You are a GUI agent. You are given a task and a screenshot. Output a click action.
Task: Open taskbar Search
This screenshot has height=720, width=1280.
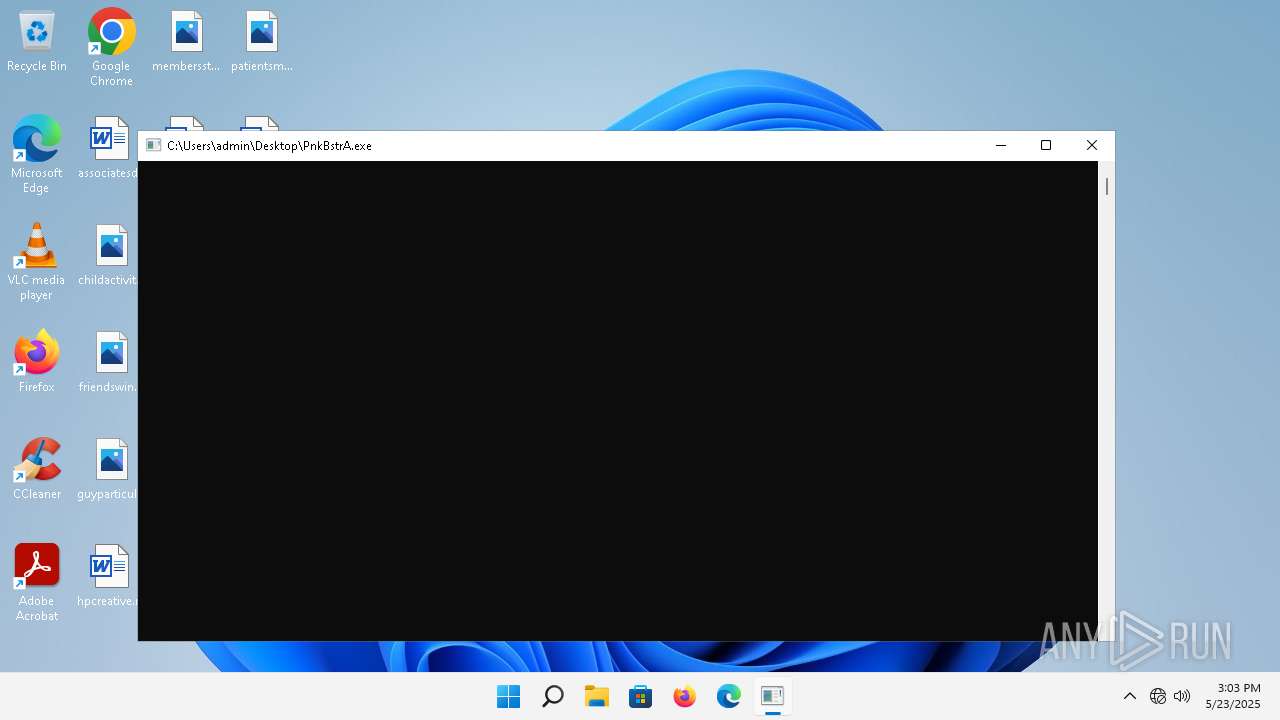[553, 696]
